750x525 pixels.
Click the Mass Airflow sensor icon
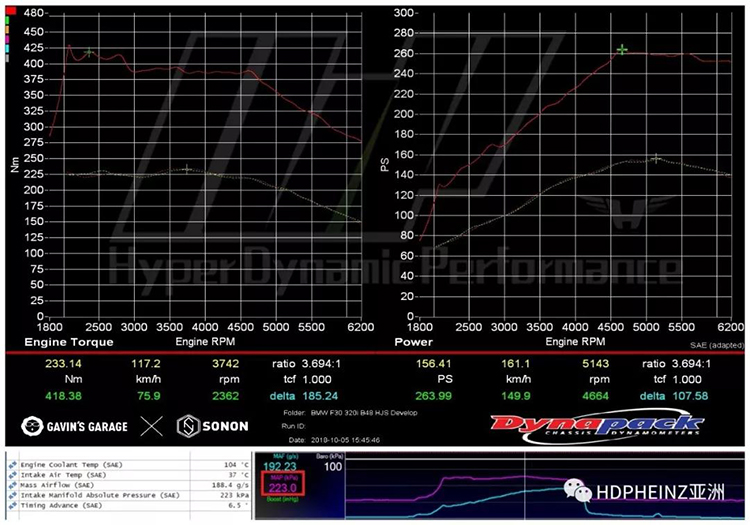[x=12, y=485]
